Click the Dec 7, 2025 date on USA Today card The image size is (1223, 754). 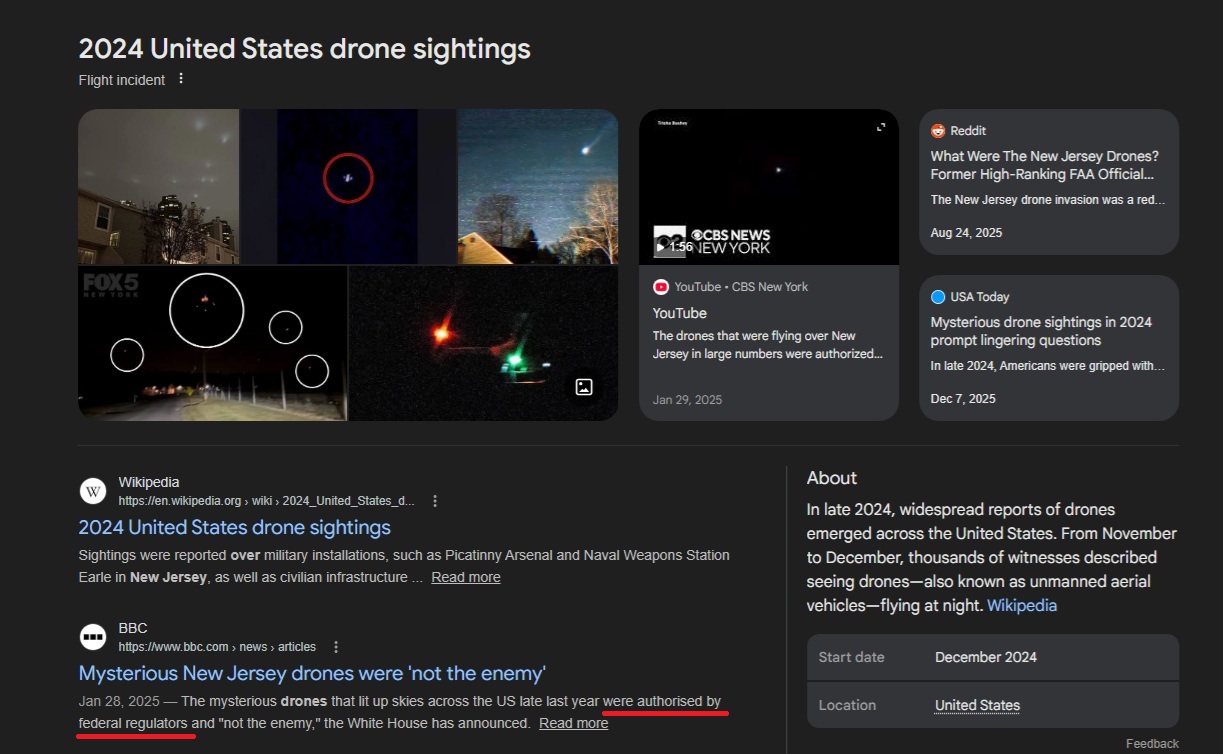[x=963, y=399]
